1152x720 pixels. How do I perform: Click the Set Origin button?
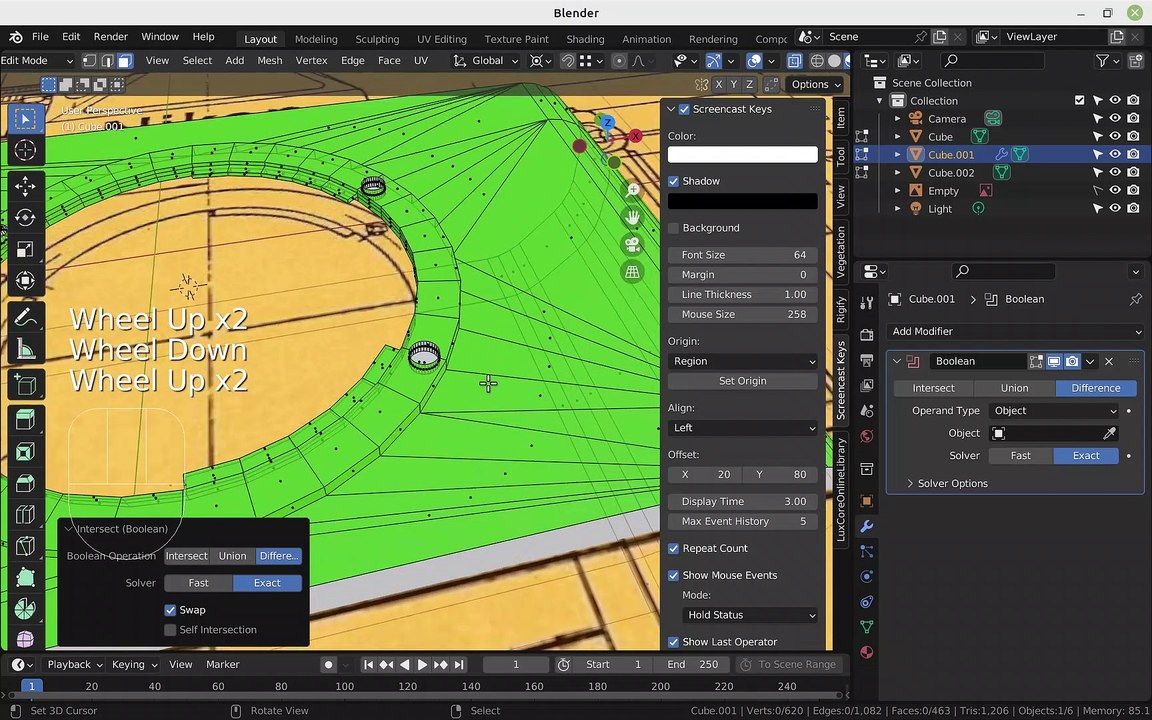(742, 381)
